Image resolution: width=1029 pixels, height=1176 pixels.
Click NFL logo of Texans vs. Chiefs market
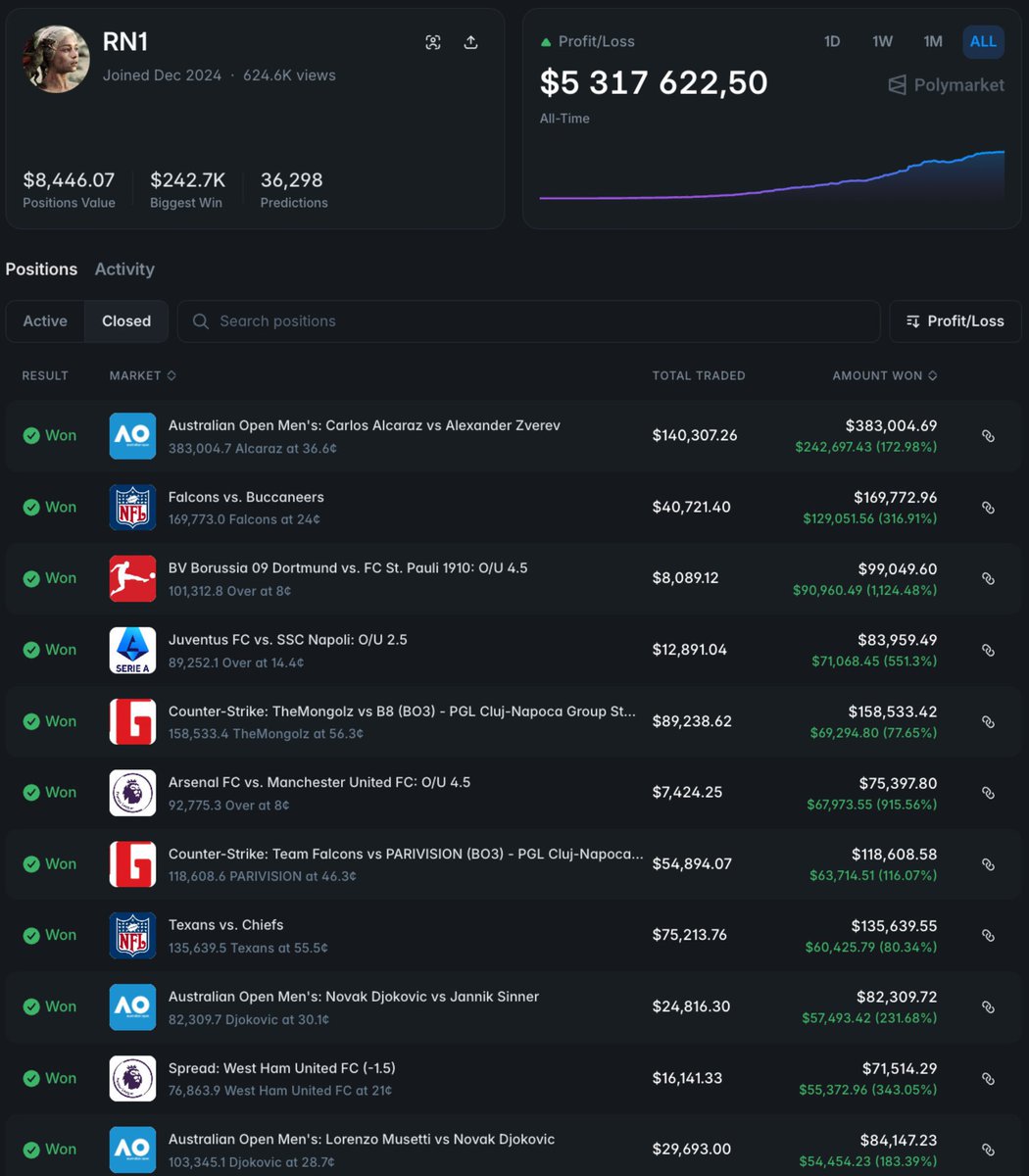tap(132, 935)
